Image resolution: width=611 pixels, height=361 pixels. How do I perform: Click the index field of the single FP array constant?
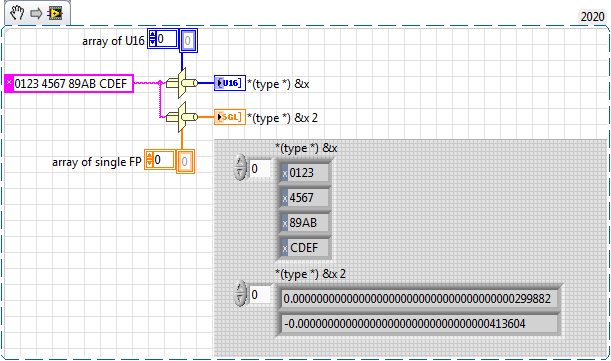(x=163, y=159)
